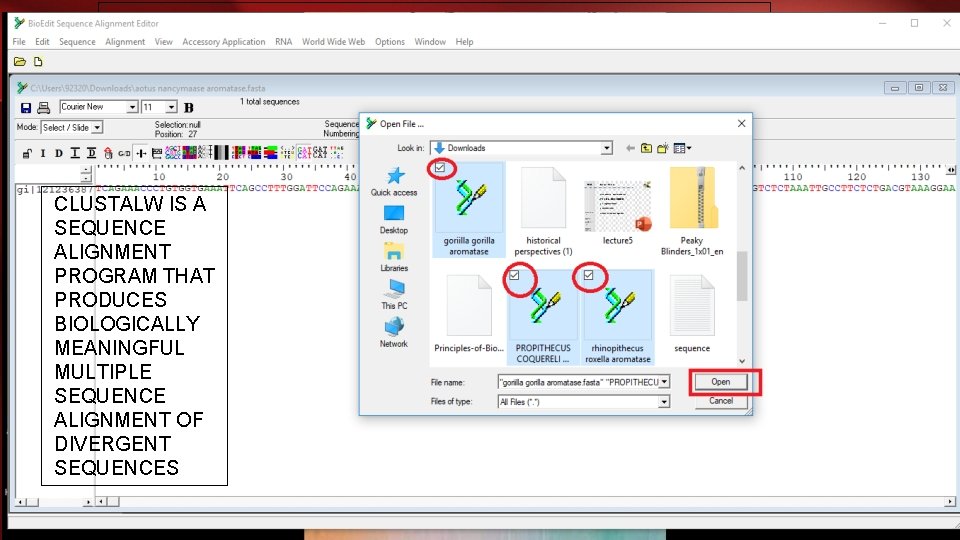
Task: Create a new folder in Open File dialog
Action: coord(662,148)
